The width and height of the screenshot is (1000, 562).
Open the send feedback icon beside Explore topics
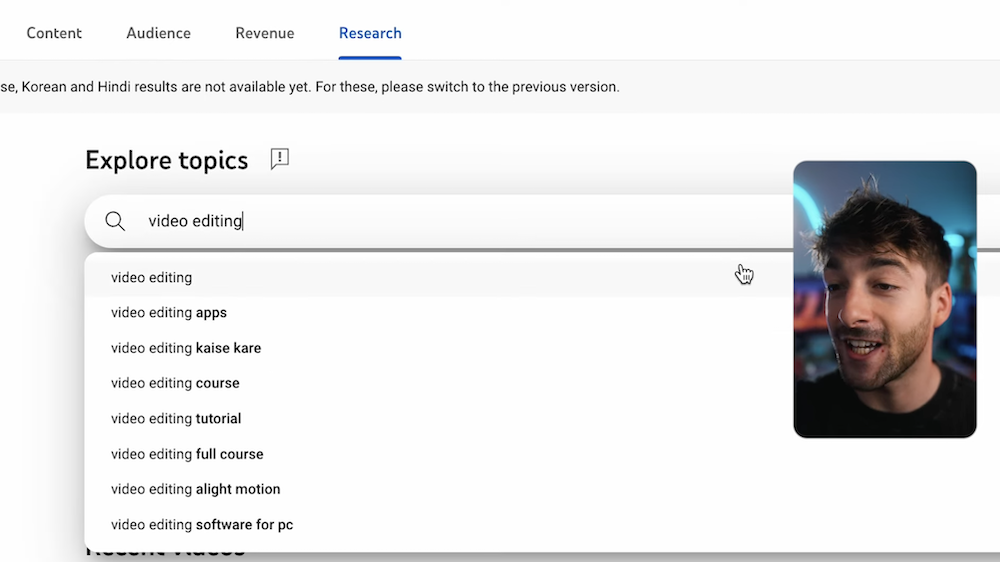pos(279,159)
